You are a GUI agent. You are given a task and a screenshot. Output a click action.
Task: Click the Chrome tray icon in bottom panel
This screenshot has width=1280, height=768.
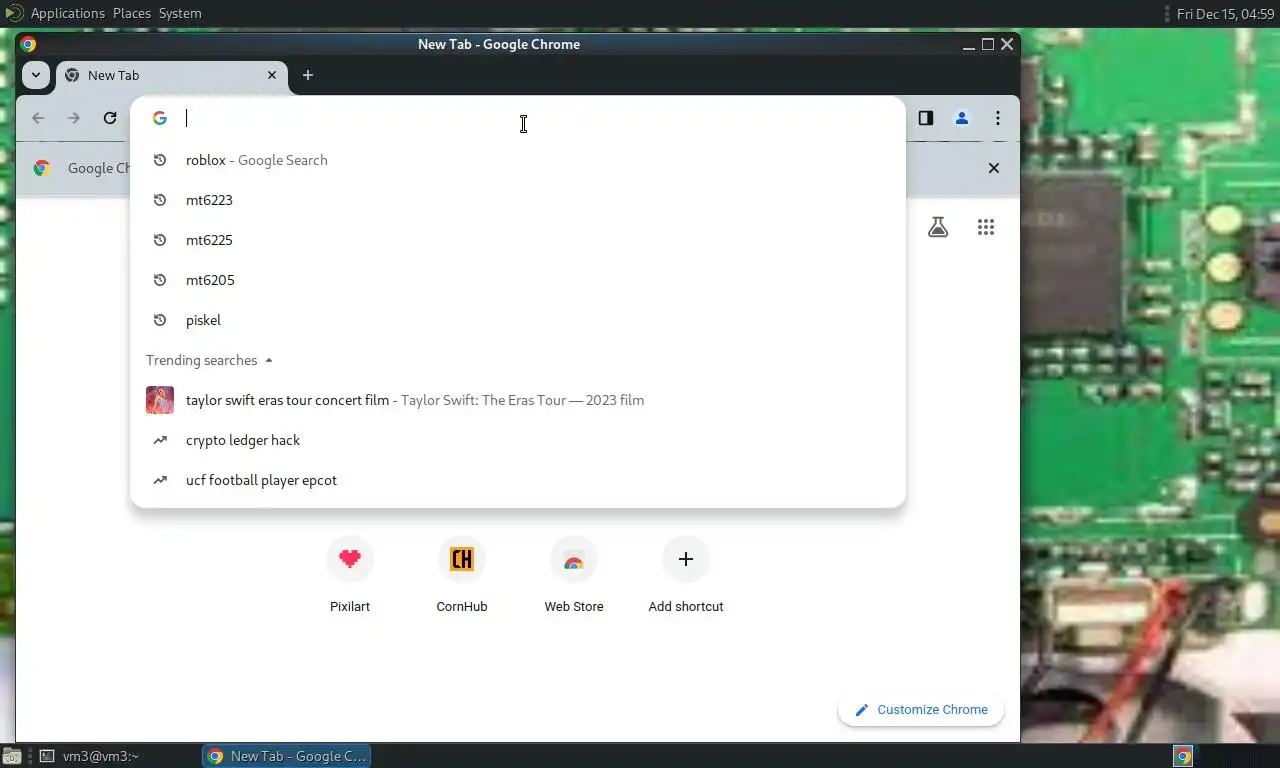1183,756
